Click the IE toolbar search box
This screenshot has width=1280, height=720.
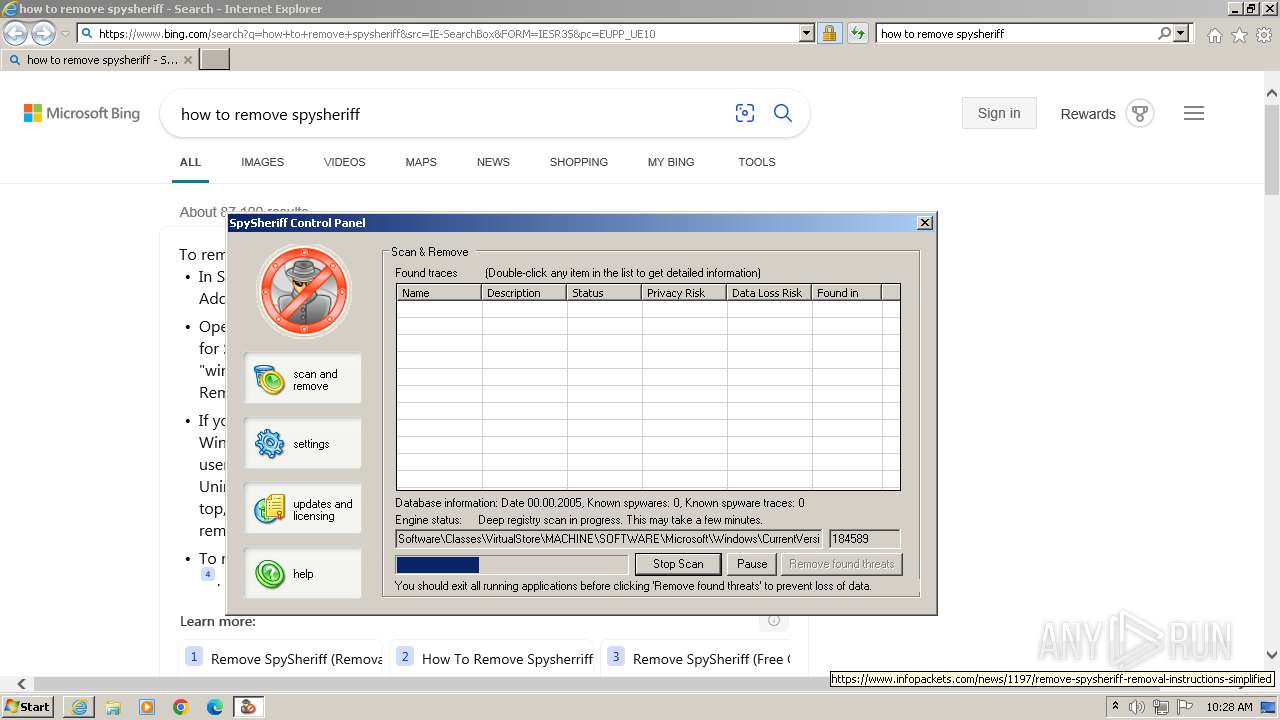[1015, 34]
